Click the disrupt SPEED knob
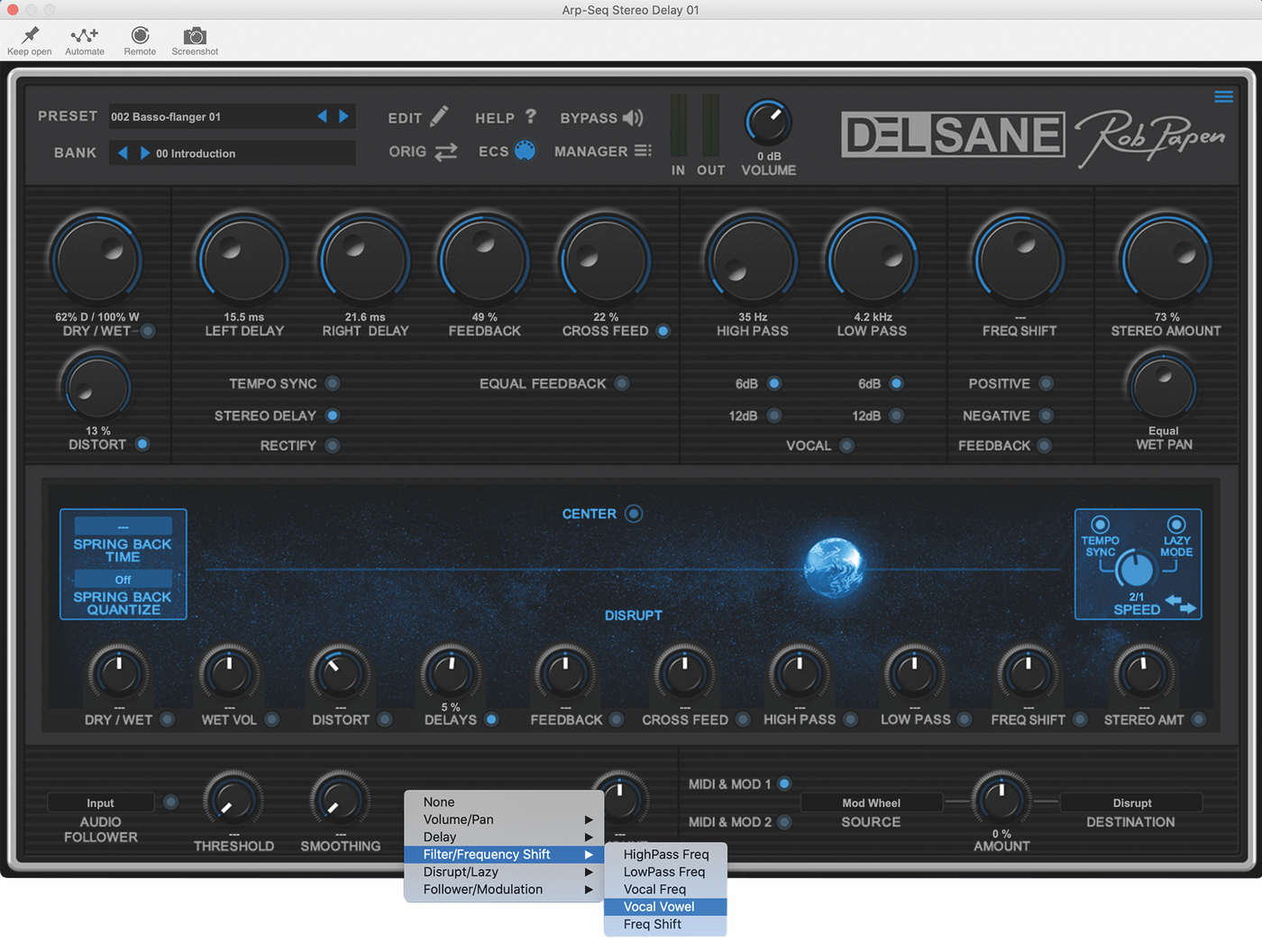Screen dimensions: 1262x952 click(1136, 568)
